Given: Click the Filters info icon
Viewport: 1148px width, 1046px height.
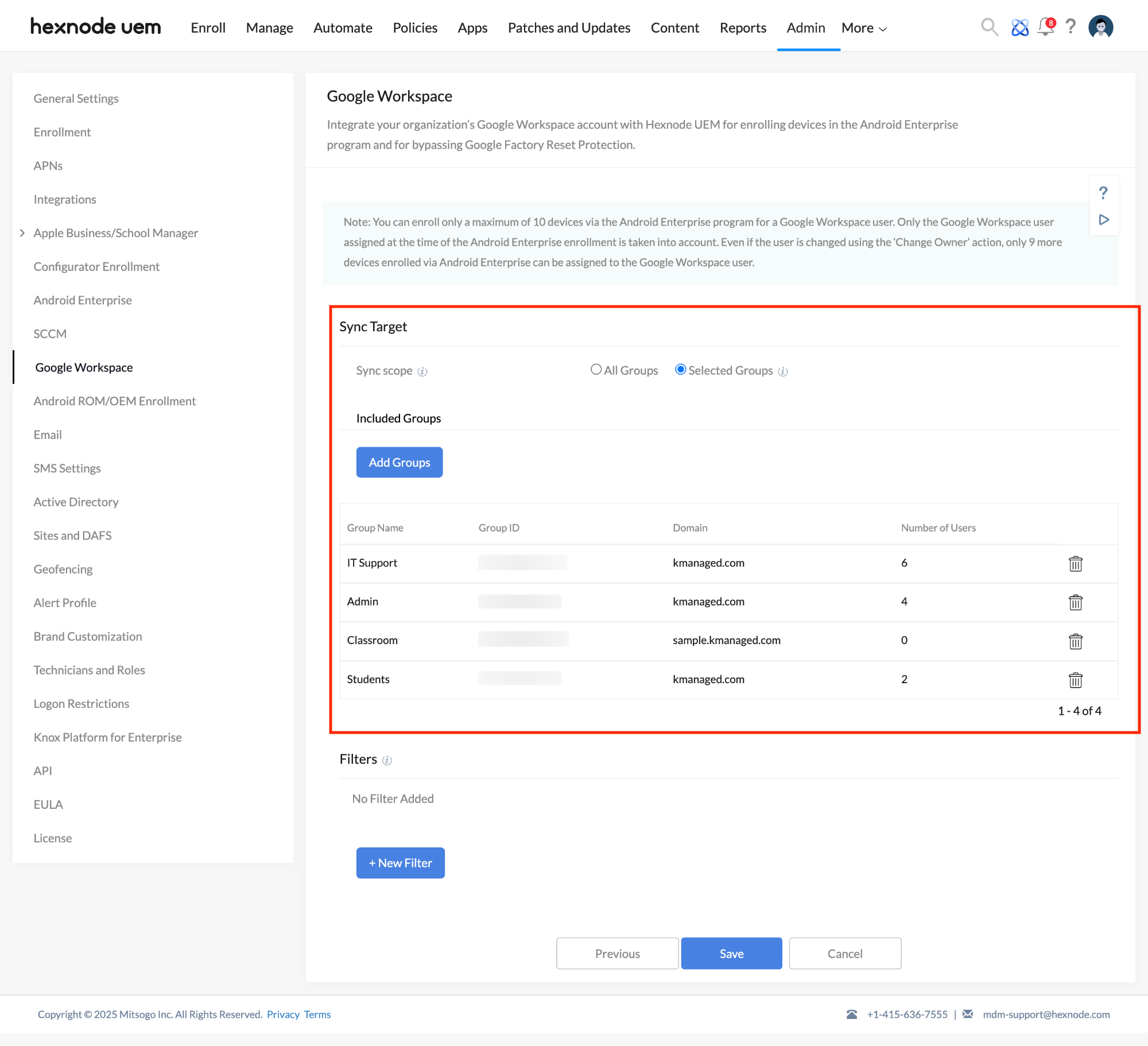Looking at the screenshot, I should (x=387, y=760).
